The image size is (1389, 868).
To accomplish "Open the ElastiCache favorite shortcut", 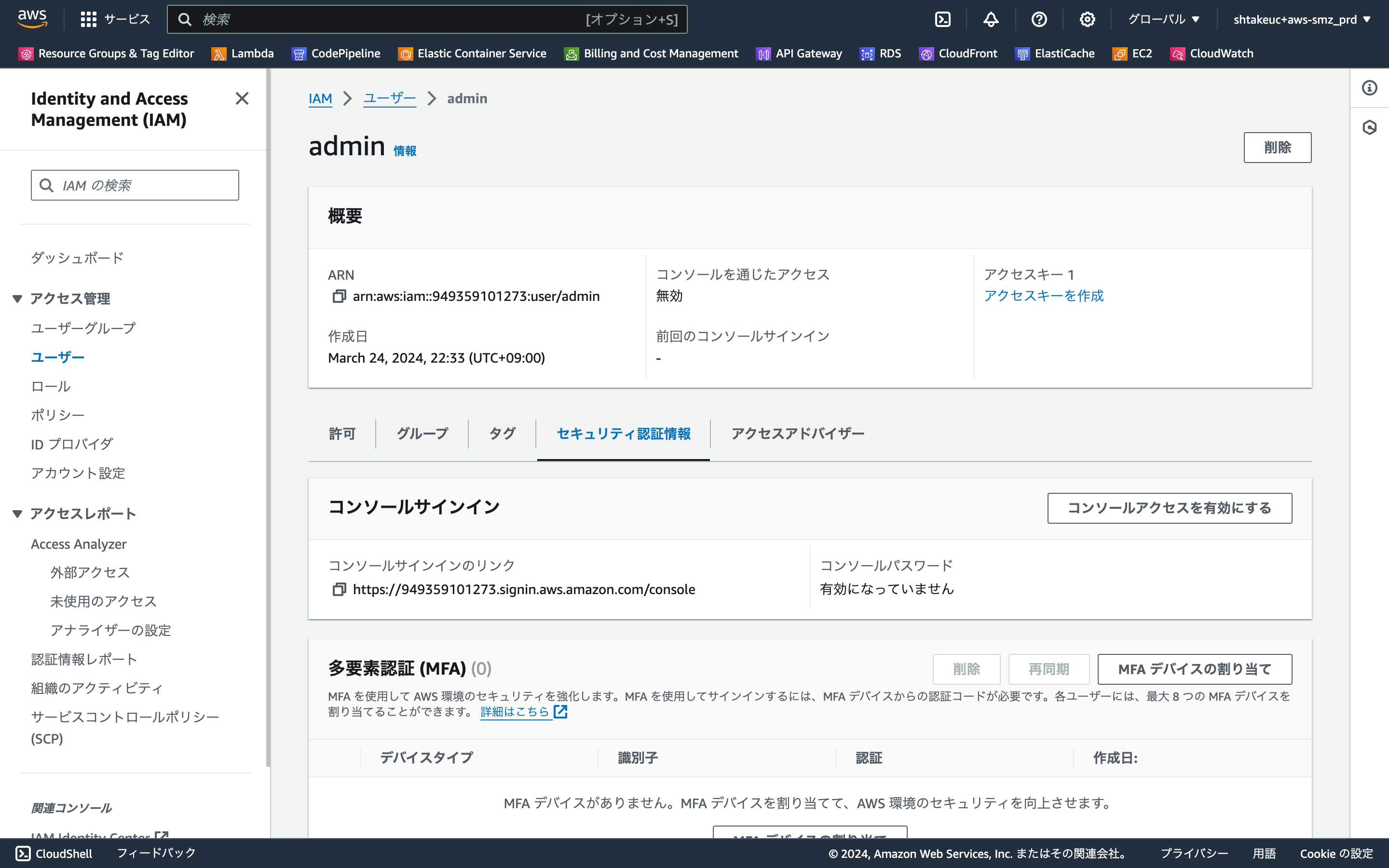I will pyautogui.click(x=1055, y=54).
